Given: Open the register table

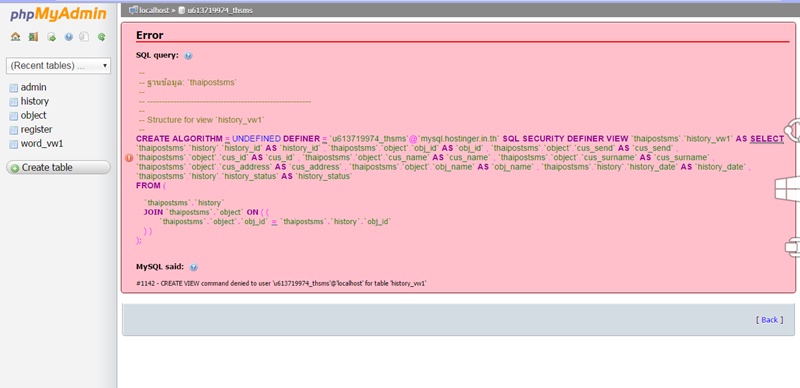Looking at the screenshot, I should [36, 130].
